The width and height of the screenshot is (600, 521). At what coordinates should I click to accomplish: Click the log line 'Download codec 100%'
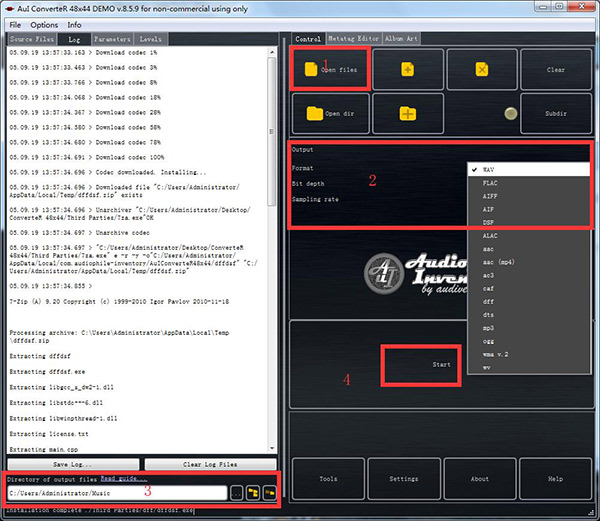87,157
